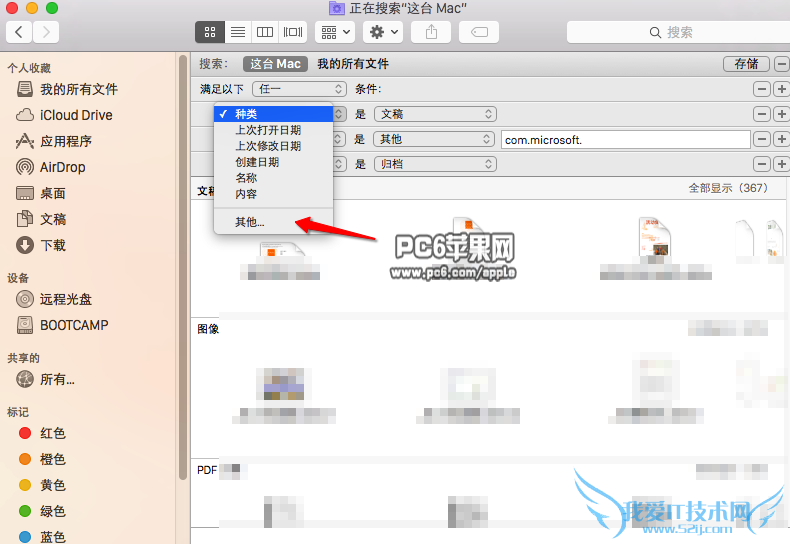Select the 蓝色 tag

tap(42, 537)
